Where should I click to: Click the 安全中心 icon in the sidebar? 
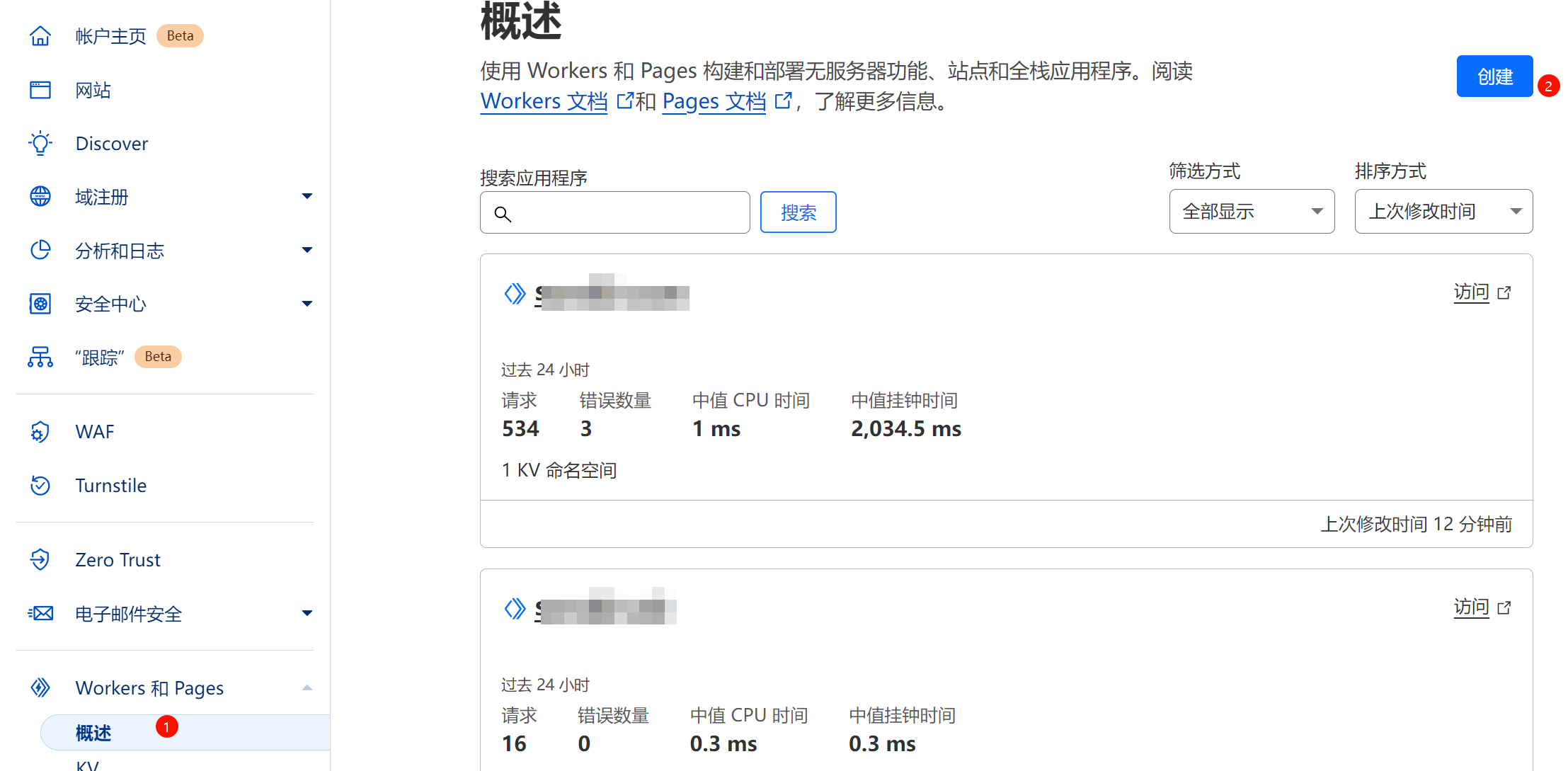40,304
